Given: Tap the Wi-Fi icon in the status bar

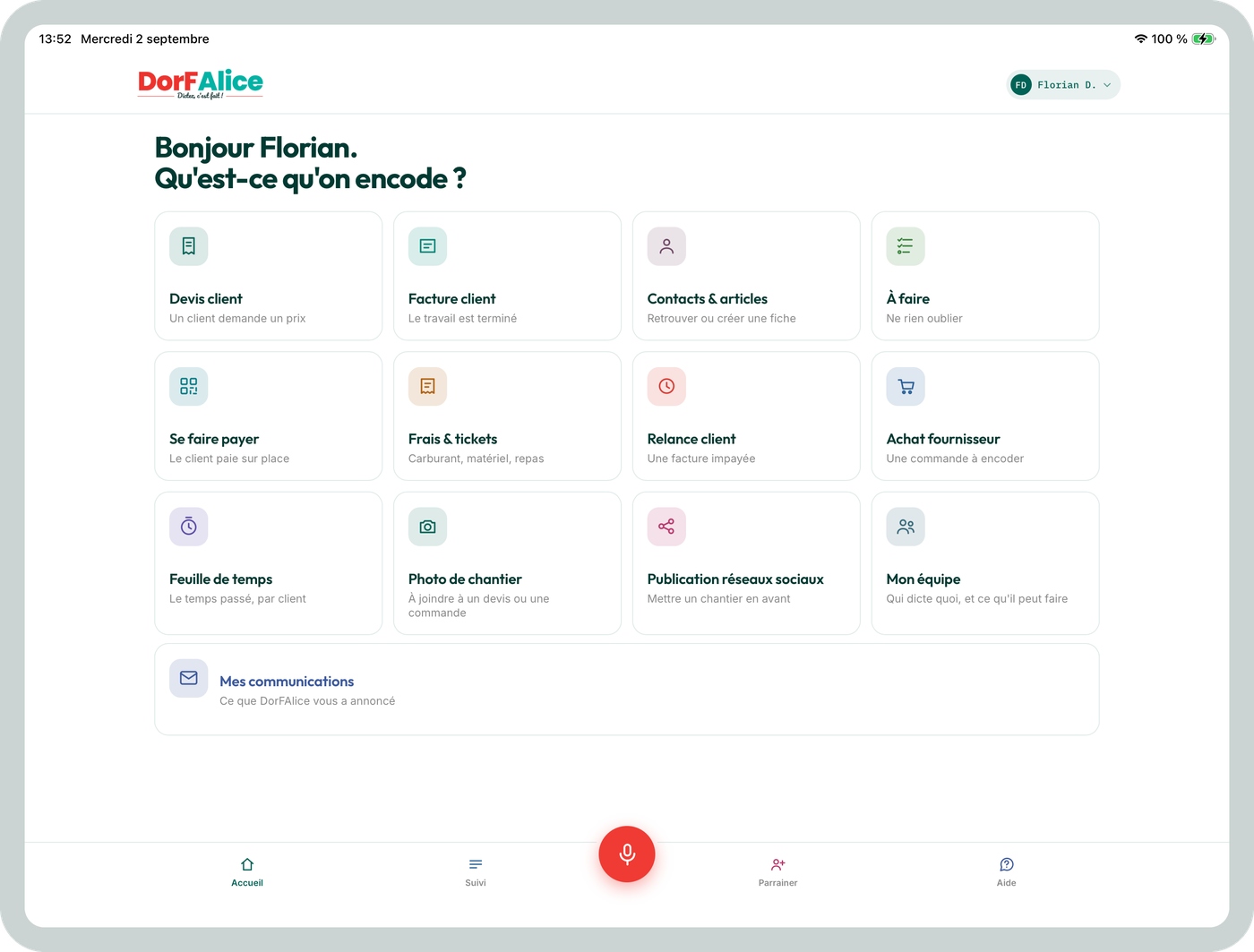Looking at the screenshot, I should click(1140, 39).
